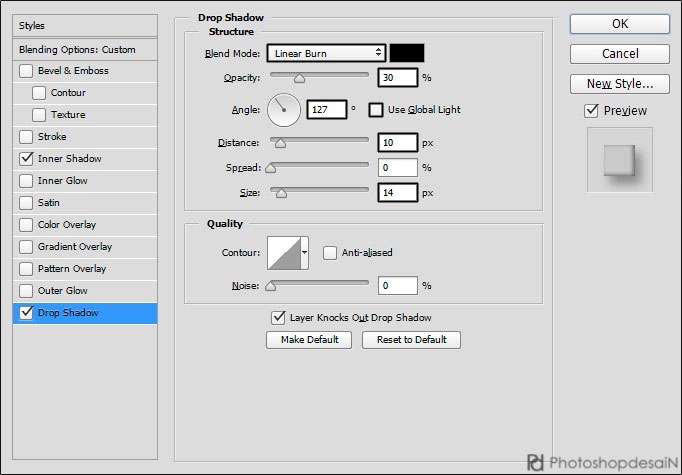682x475 pixels.
Task: Uncheck the Inner Shadow checkbox
Action: 26,159
